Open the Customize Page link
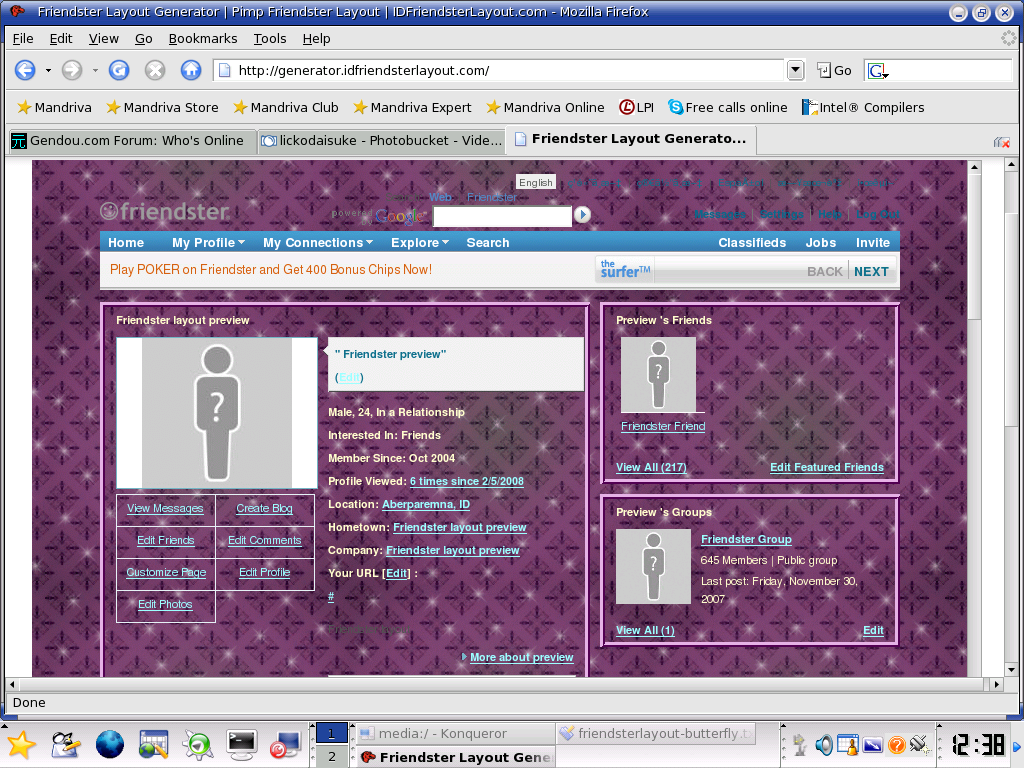Viewport: 1024px width, 768px height. [166, 572]
